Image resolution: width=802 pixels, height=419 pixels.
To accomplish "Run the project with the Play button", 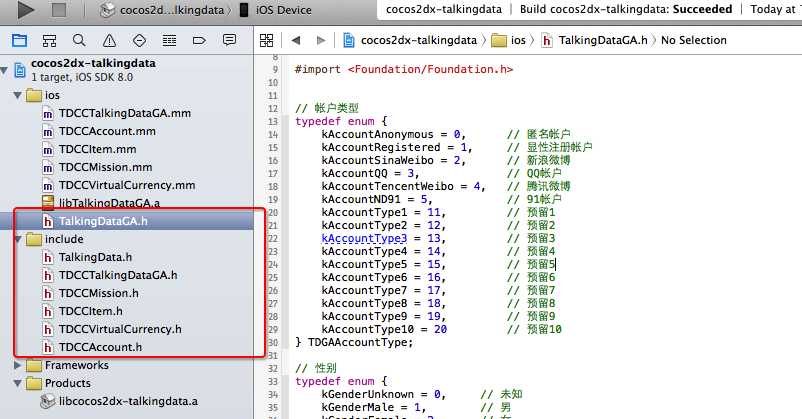I will click(x=26, y=9).
